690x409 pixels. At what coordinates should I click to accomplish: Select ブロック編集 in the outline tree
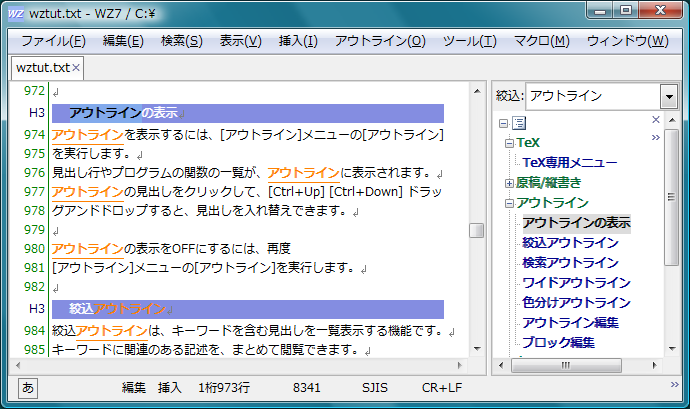pyautogui.click(x=558, y=342)
